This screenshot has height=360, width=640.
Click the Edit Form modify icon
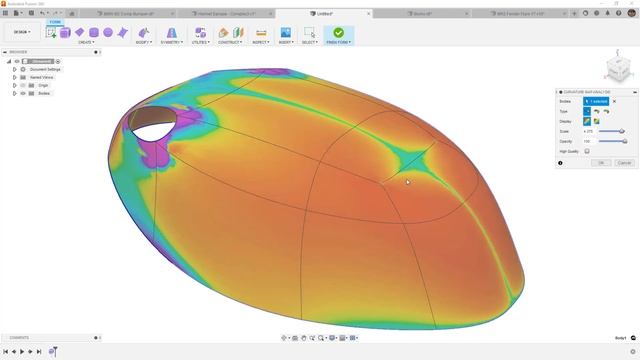tap(144, 33)
